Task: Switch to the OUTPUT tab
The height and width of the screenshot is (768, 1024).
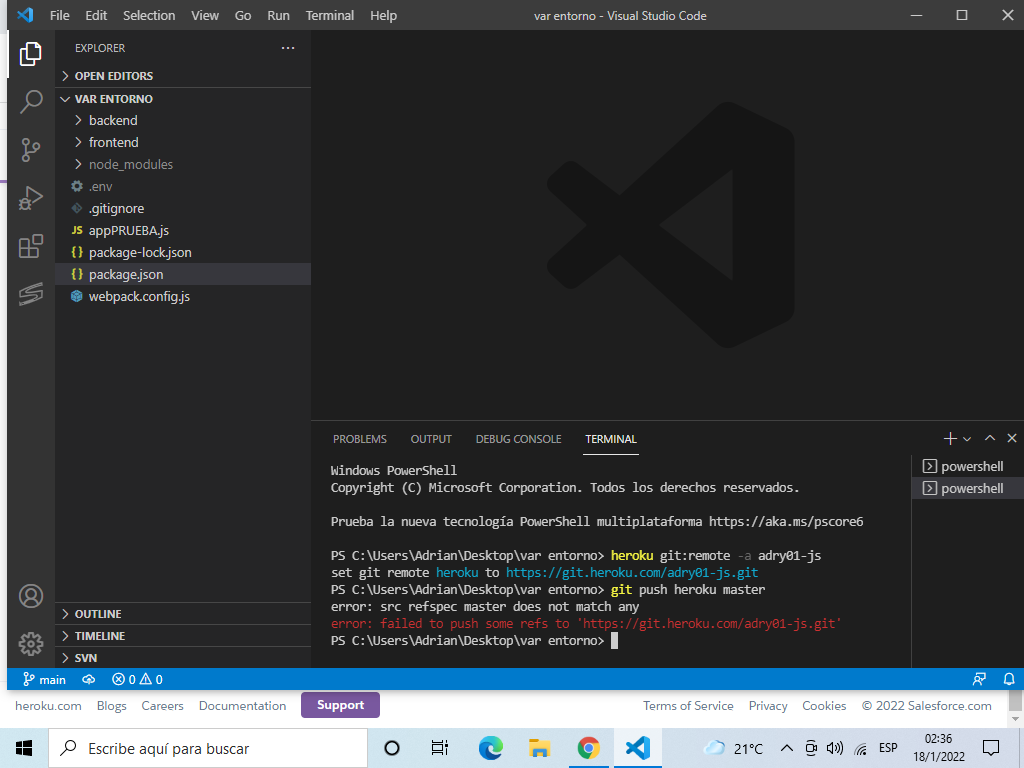Action: [431, 439]
